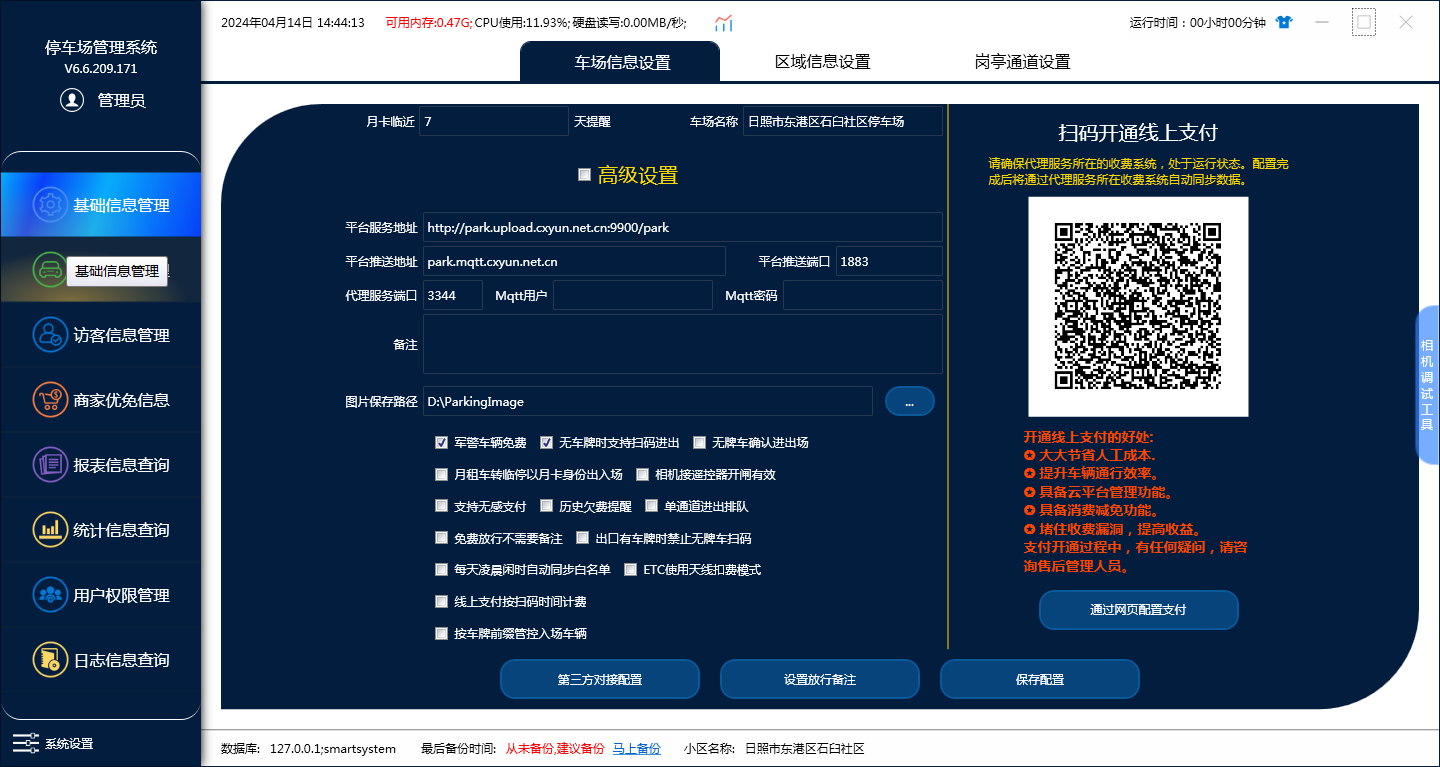The width and height of the screenshot is (1440, 767).
Task: Open 访客信息管理 visitor icon
Action: tap(49, 335)
